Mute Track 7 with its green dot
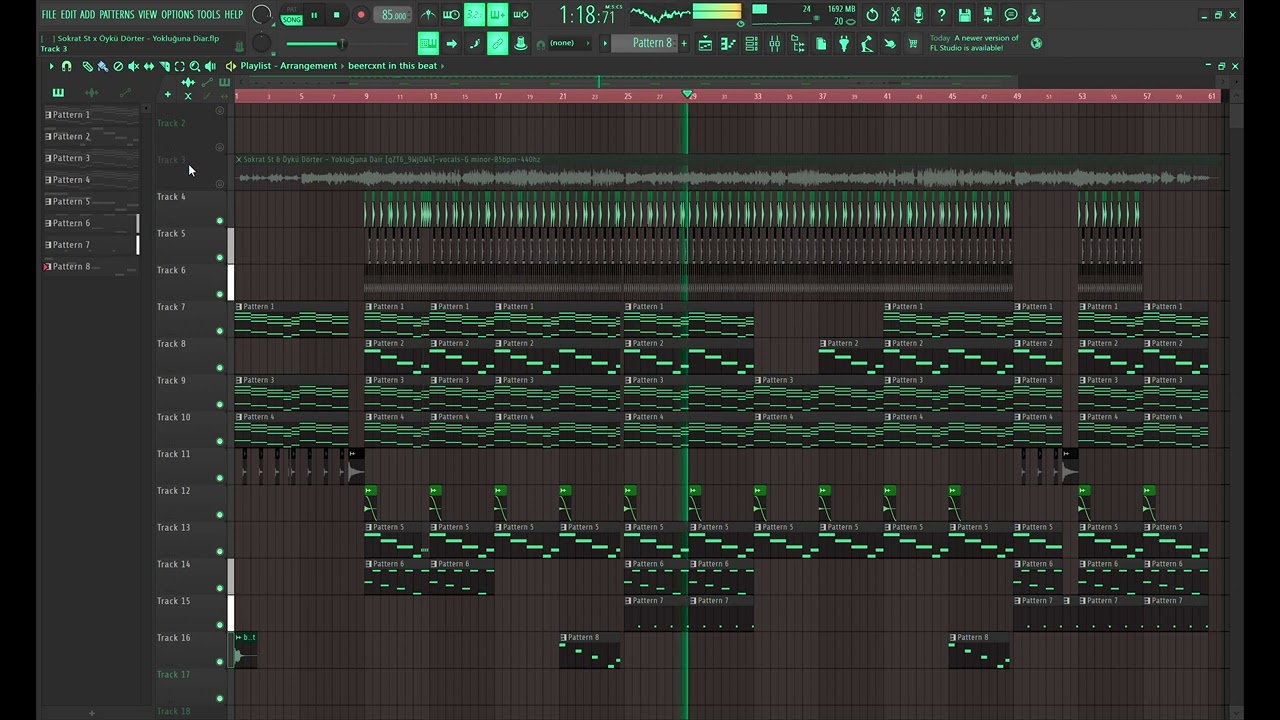Viewport: 1280px width, 720px height. pyautogui.click(x=220, y=331)
